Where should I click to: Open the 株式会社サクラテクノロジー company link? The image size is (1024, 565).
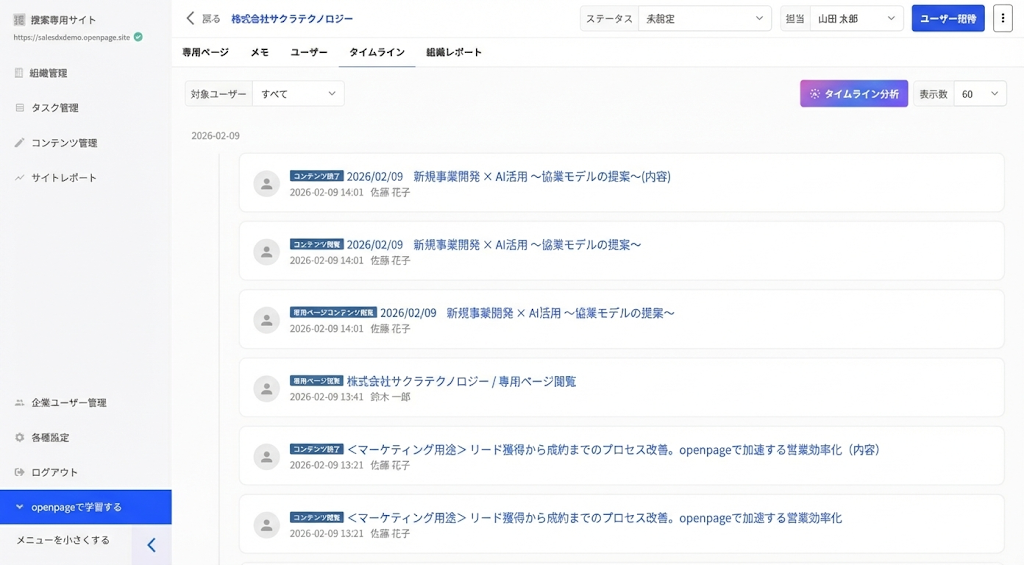292,19
